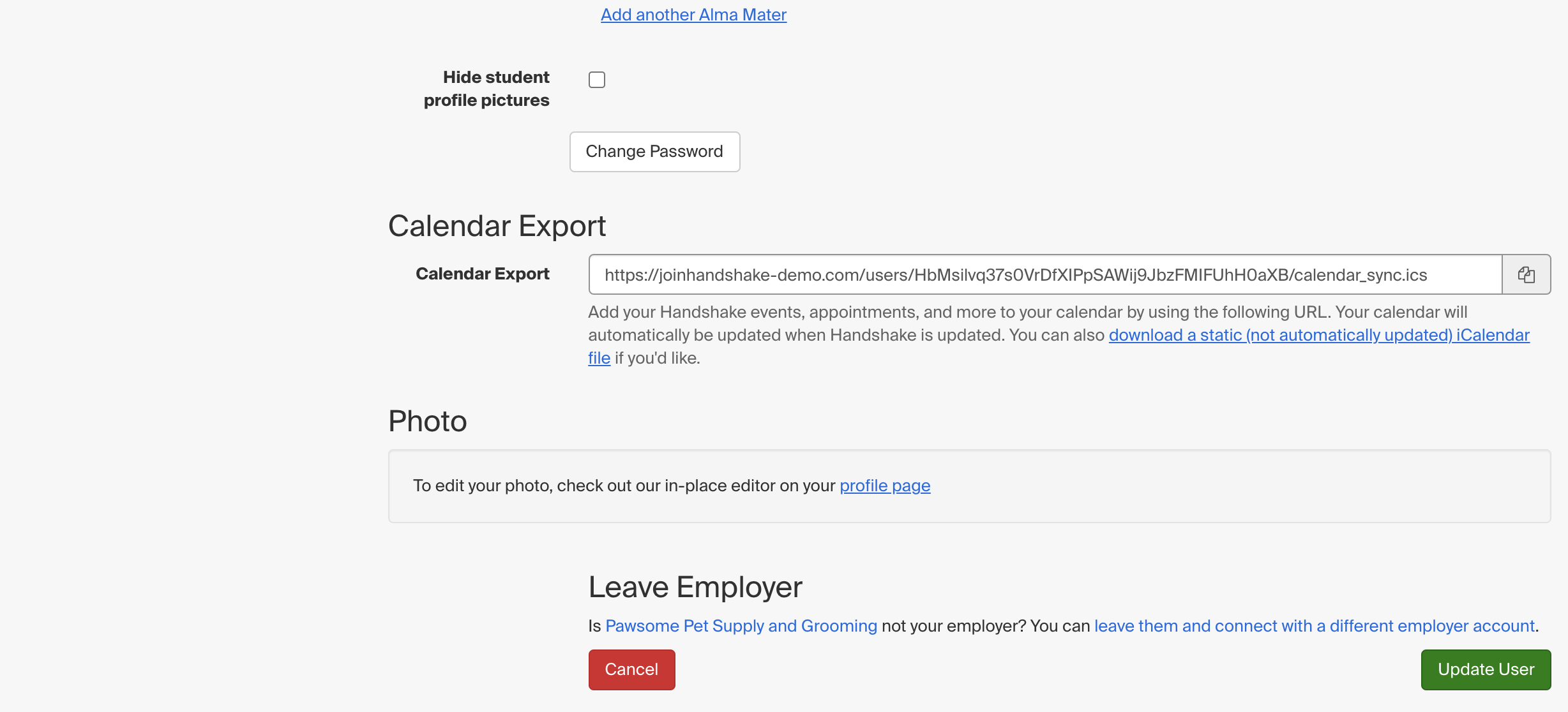
Task: Click the copy icon beside the calendar URL
Action: 1526,274
